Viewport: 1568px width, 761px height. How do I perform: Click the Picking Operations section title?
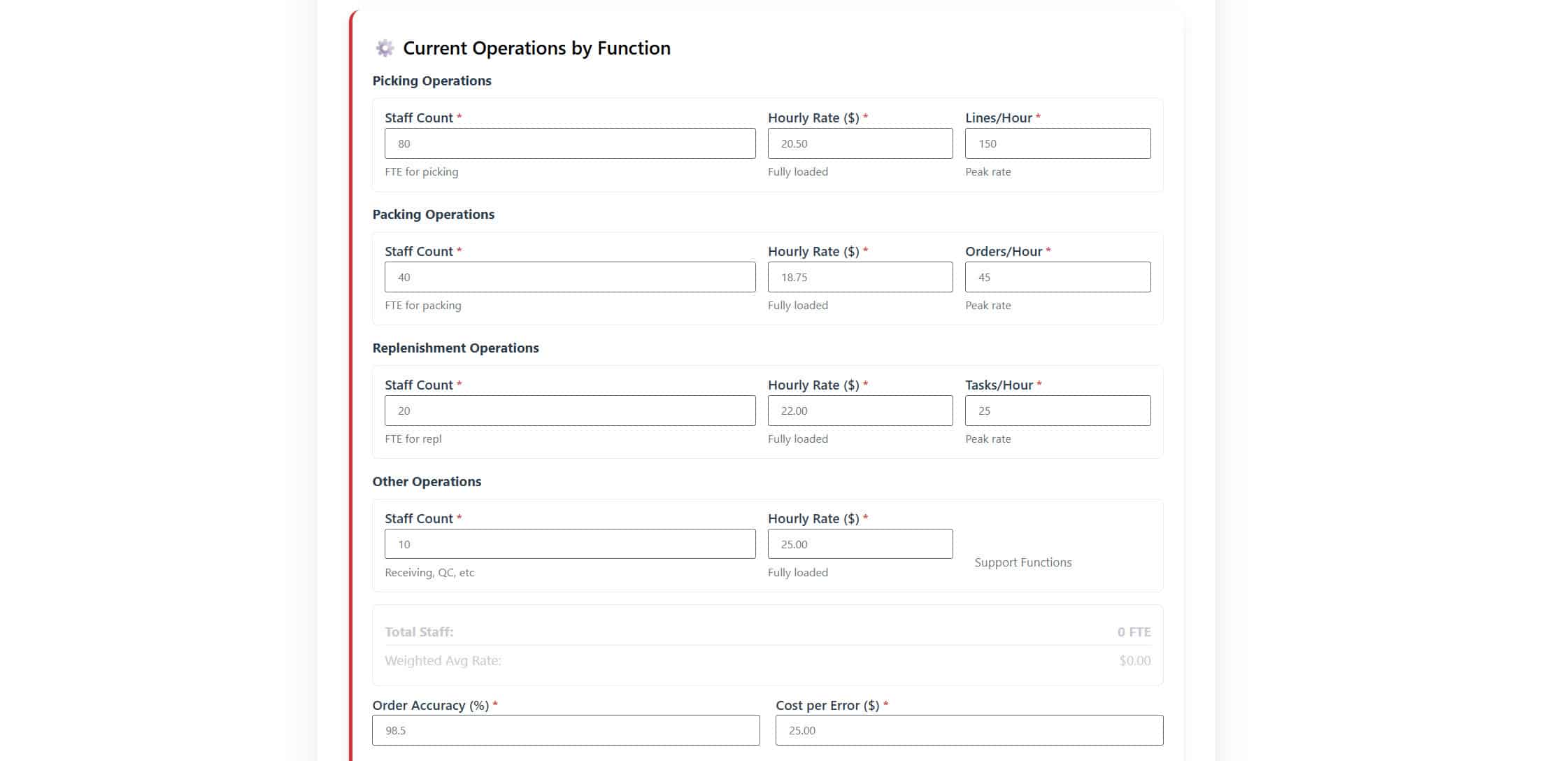(x=432, y=81)
